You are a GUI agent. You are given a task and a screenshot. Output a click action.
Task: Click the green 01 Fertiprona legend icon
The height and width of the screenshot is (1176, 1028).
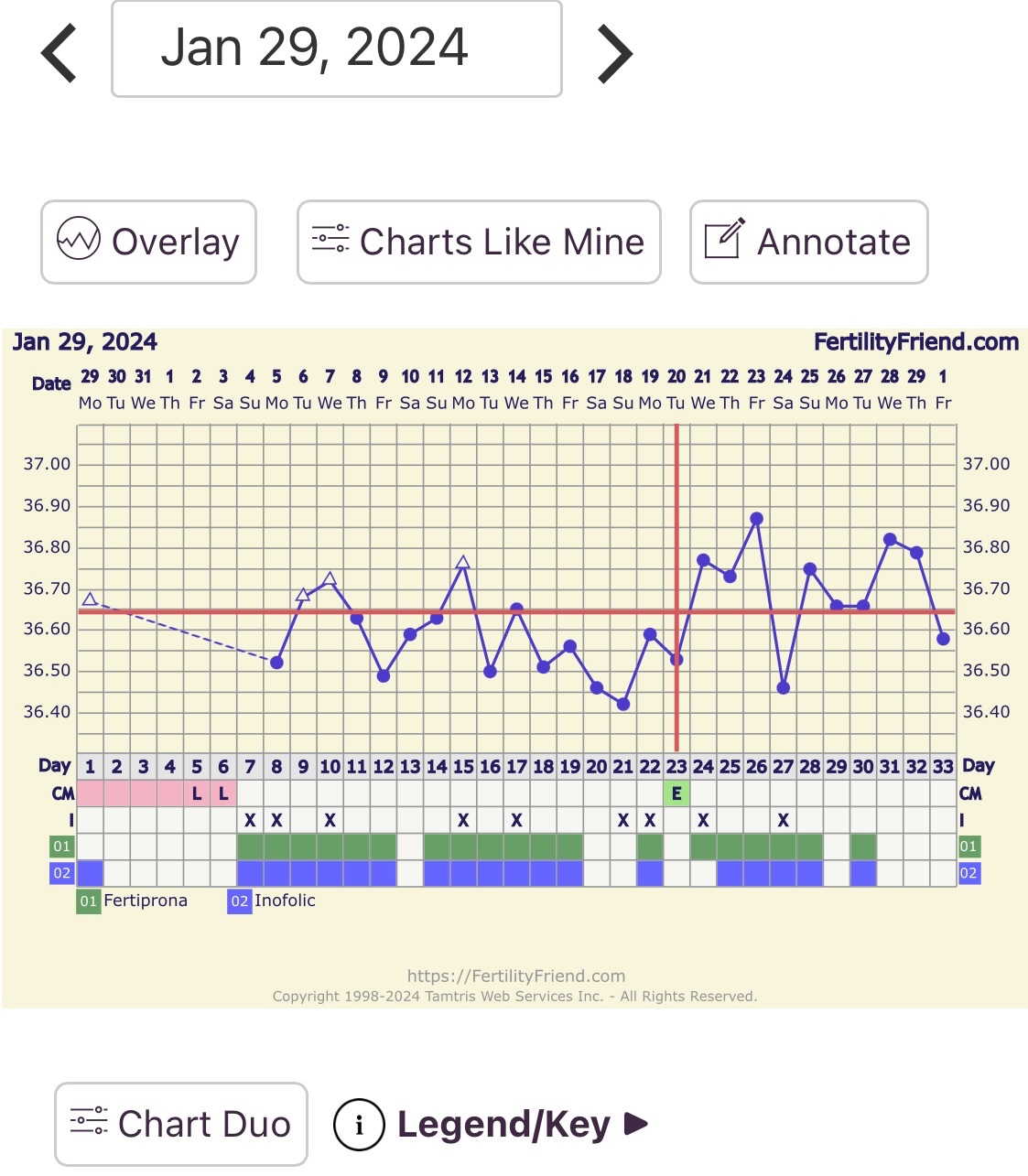(88, 901)
